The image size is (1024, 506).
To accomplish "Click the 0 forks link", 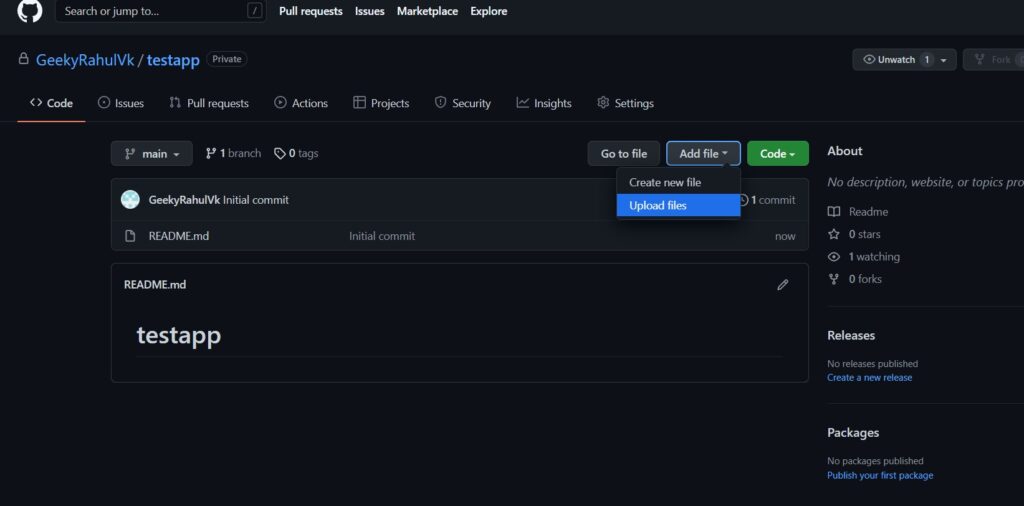I will click(x=854, y=279).
